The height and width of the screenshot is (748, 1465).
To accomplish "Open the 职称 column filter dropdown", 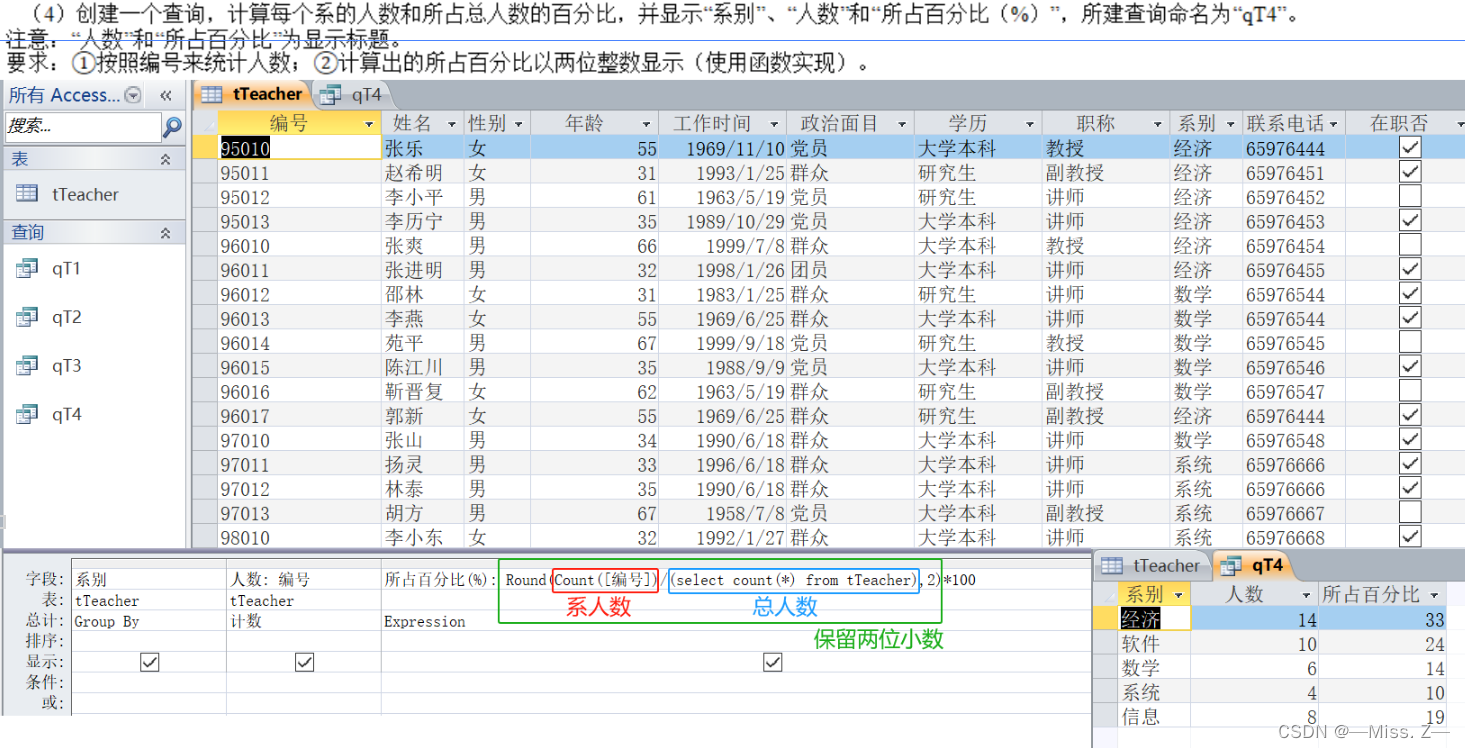I will (1158, 124).
